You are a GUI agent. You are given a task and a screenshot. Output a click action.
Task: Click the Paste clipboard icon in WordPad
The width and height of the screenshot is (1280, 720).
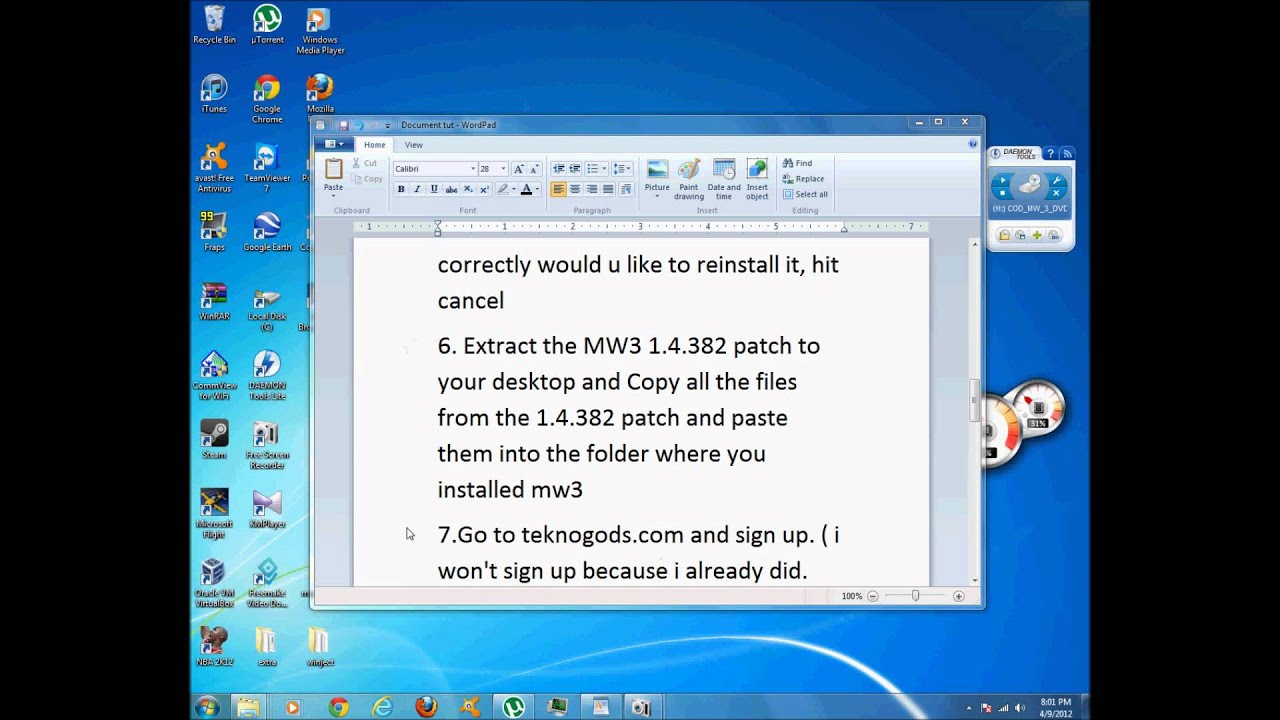pos(333,170)
